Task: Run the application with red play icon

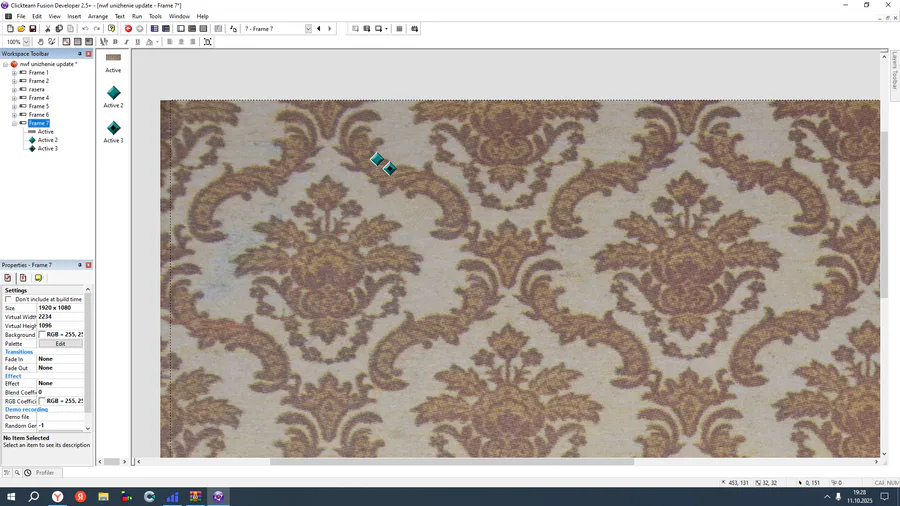Action: [129, 29]
